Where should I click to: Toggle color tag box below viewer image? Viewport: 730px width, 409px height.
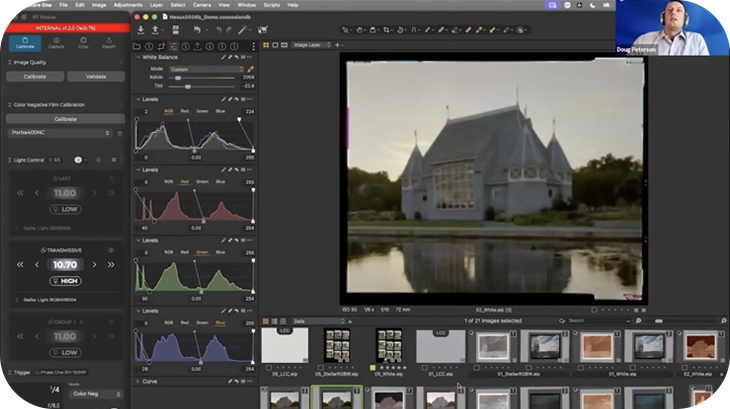[x=594, y=310]
